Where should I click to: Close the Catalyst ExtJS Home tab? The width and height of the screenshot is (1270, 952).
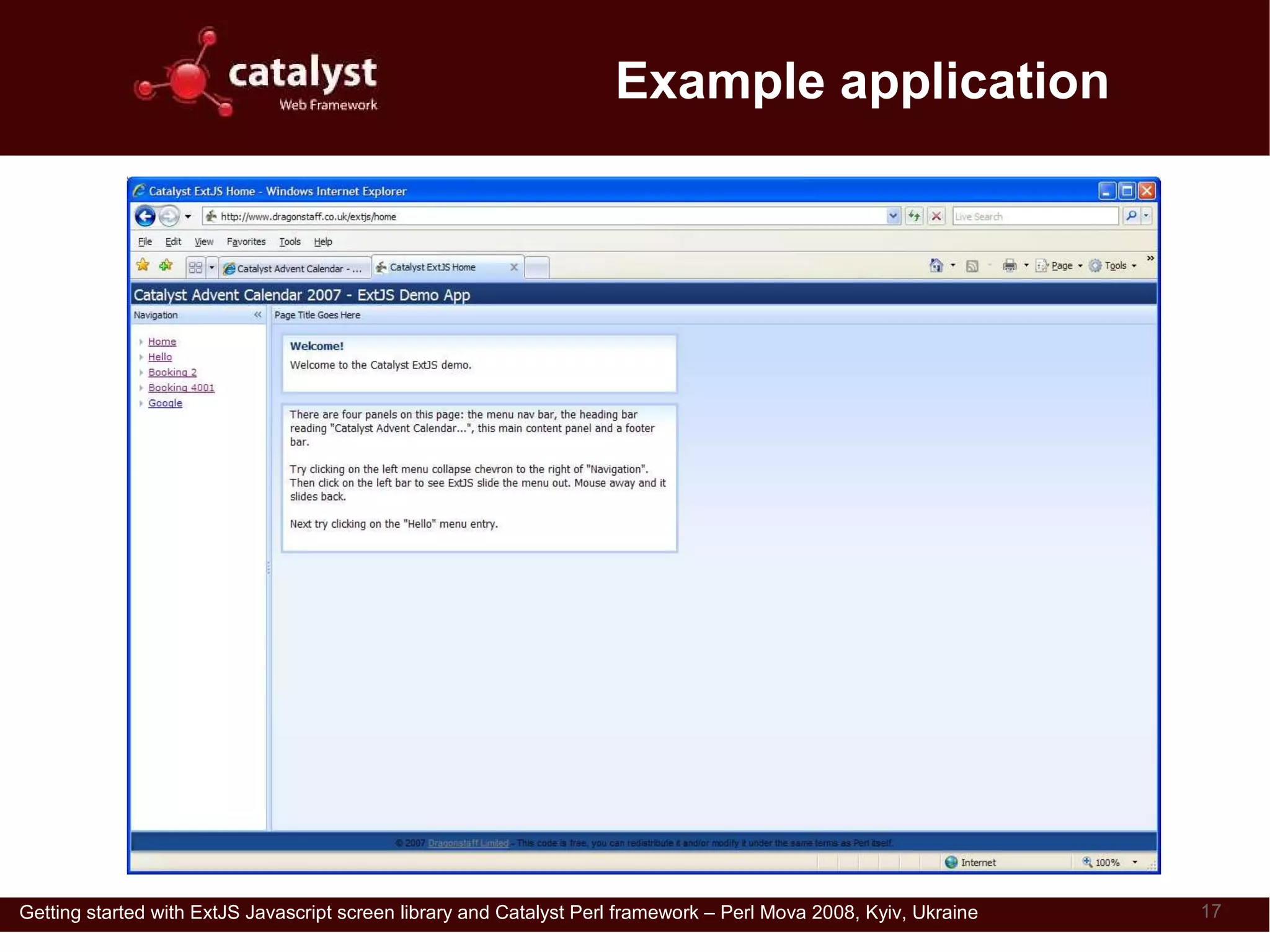click(x=513, y=267)
